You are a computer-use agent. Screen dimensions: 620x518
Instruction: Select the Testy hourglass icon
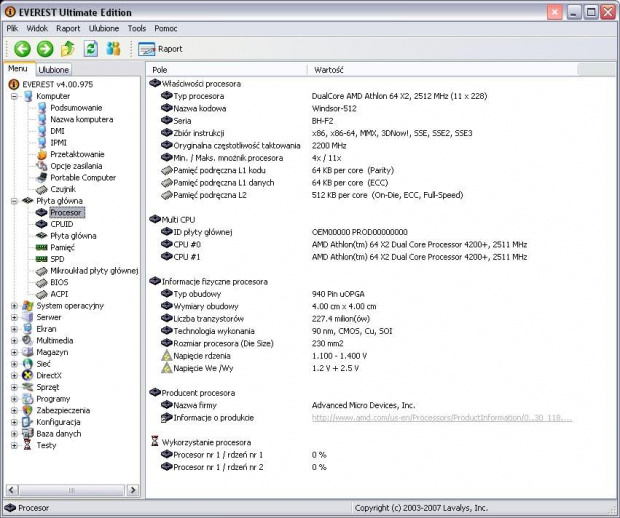coord(27,445)
